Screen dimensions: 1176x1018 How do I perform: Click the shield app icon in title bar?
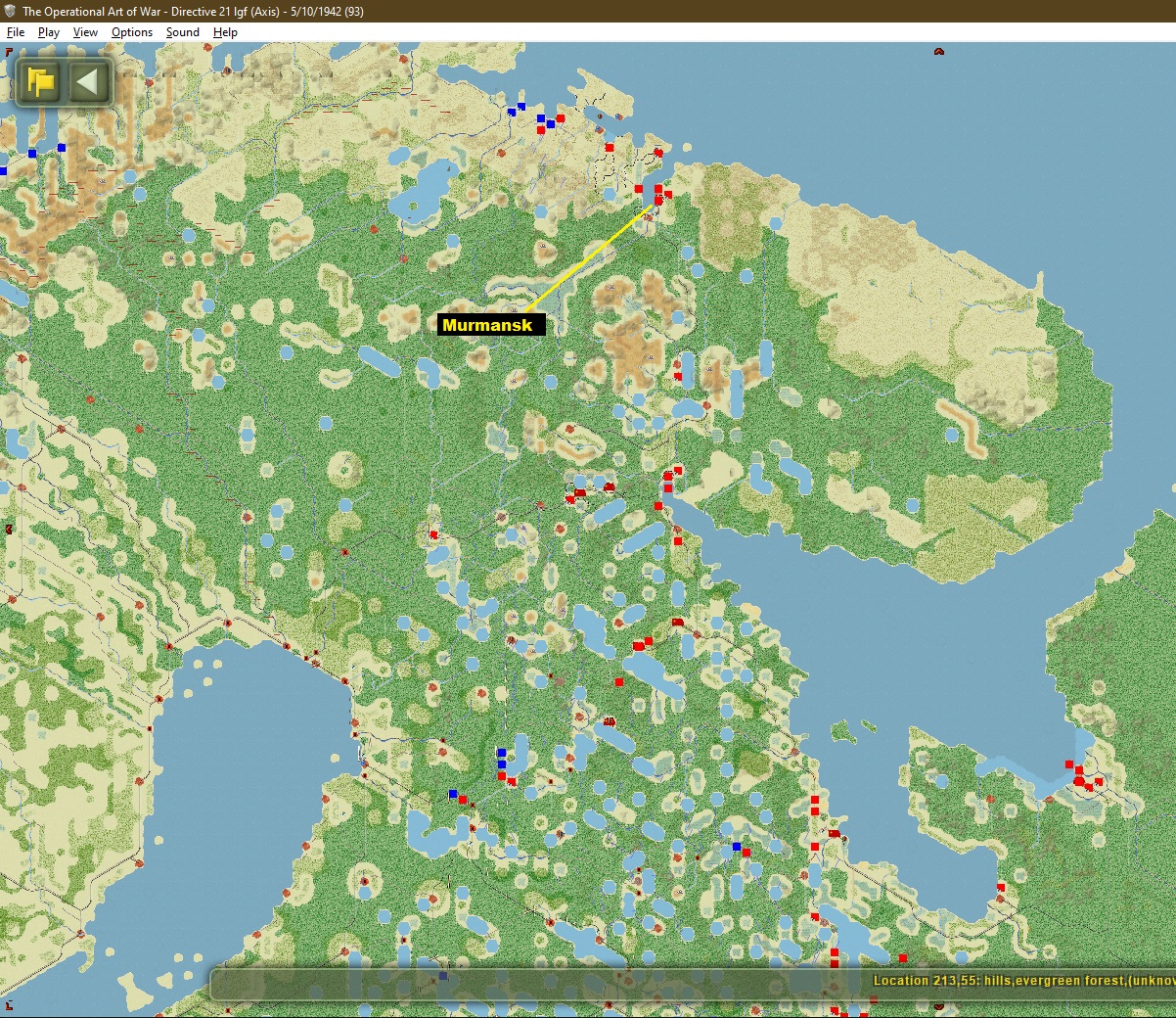(x=10, y=11)
